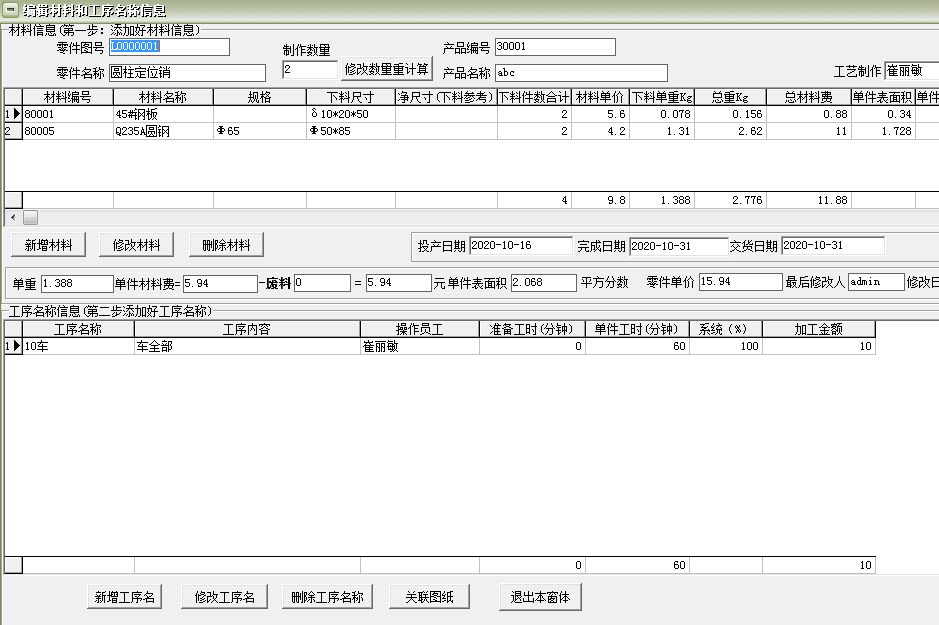Open 关联图纸 to link drawing

pyautogui.click(x=429, y=598)
